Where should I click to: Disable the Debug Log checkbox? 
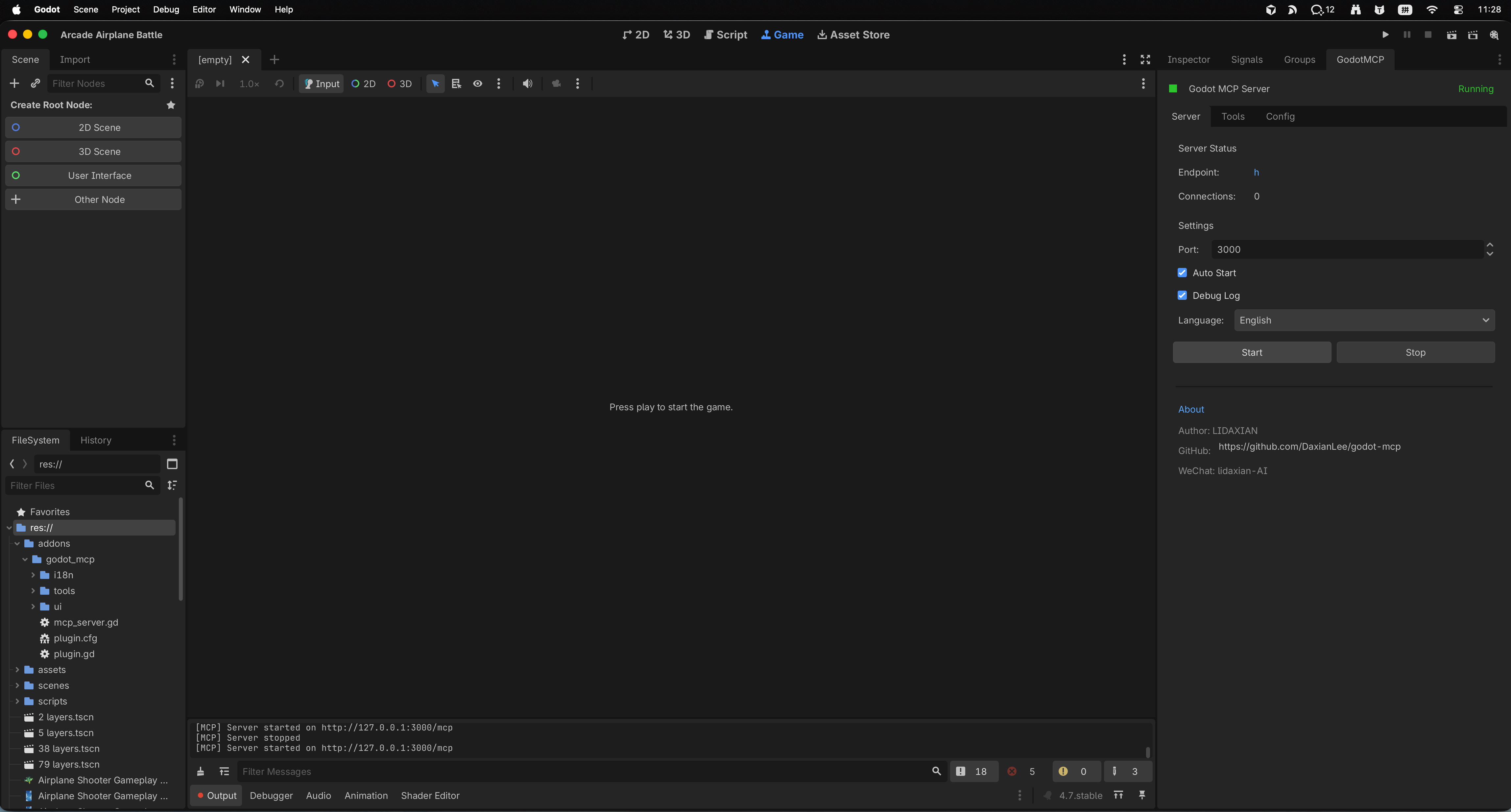click(1182, 295)
